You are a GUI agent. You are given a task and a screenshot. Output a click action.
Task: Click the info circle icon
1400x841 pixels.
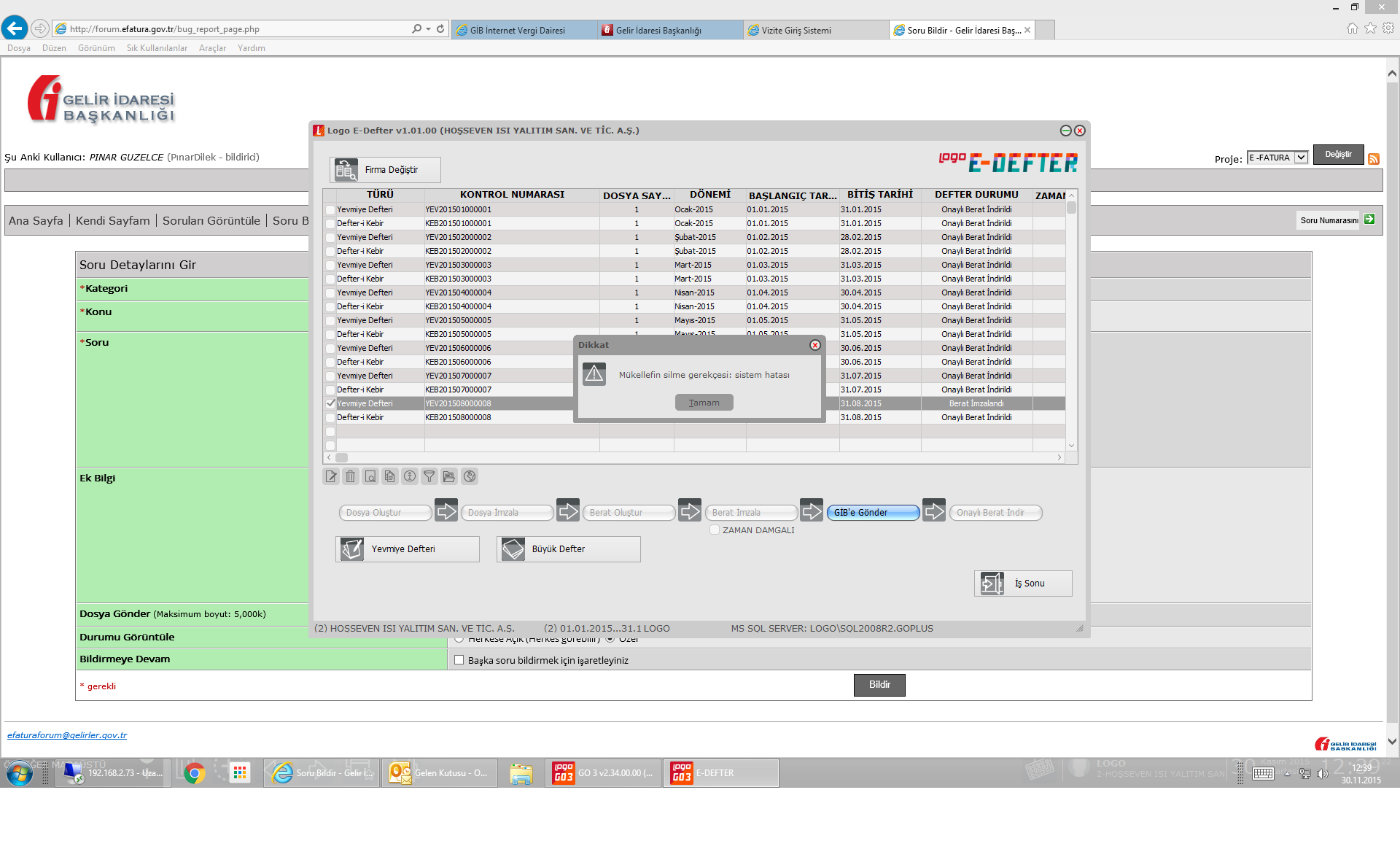410,476
